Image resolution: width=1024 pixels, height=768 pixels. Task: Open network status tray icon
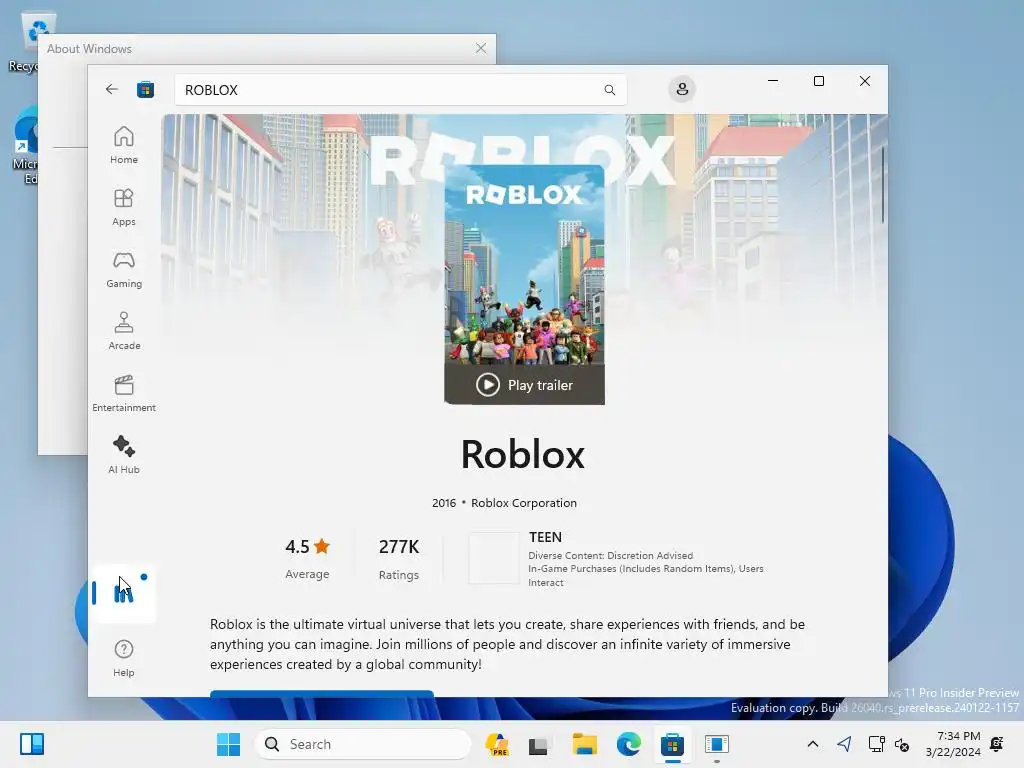click(876, 744)
